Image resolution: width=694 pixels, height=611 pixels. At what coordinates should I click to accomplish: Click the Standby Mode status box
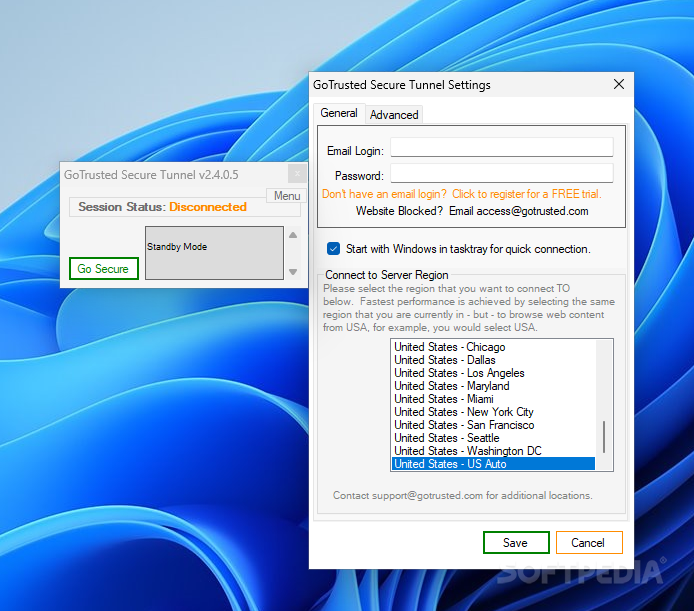point(215,253)
